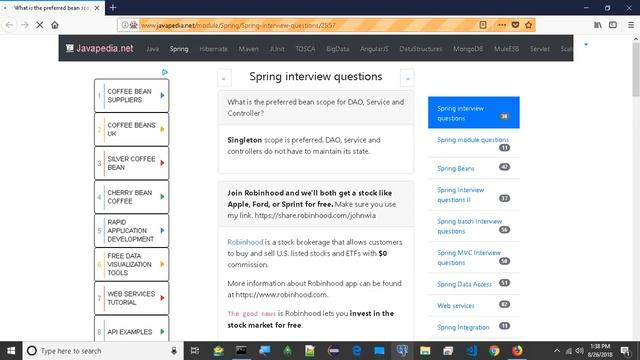Viewport: 640px width, 360px height.
Task: Open AdChoices icon above ads
Action: coord(165,72)
